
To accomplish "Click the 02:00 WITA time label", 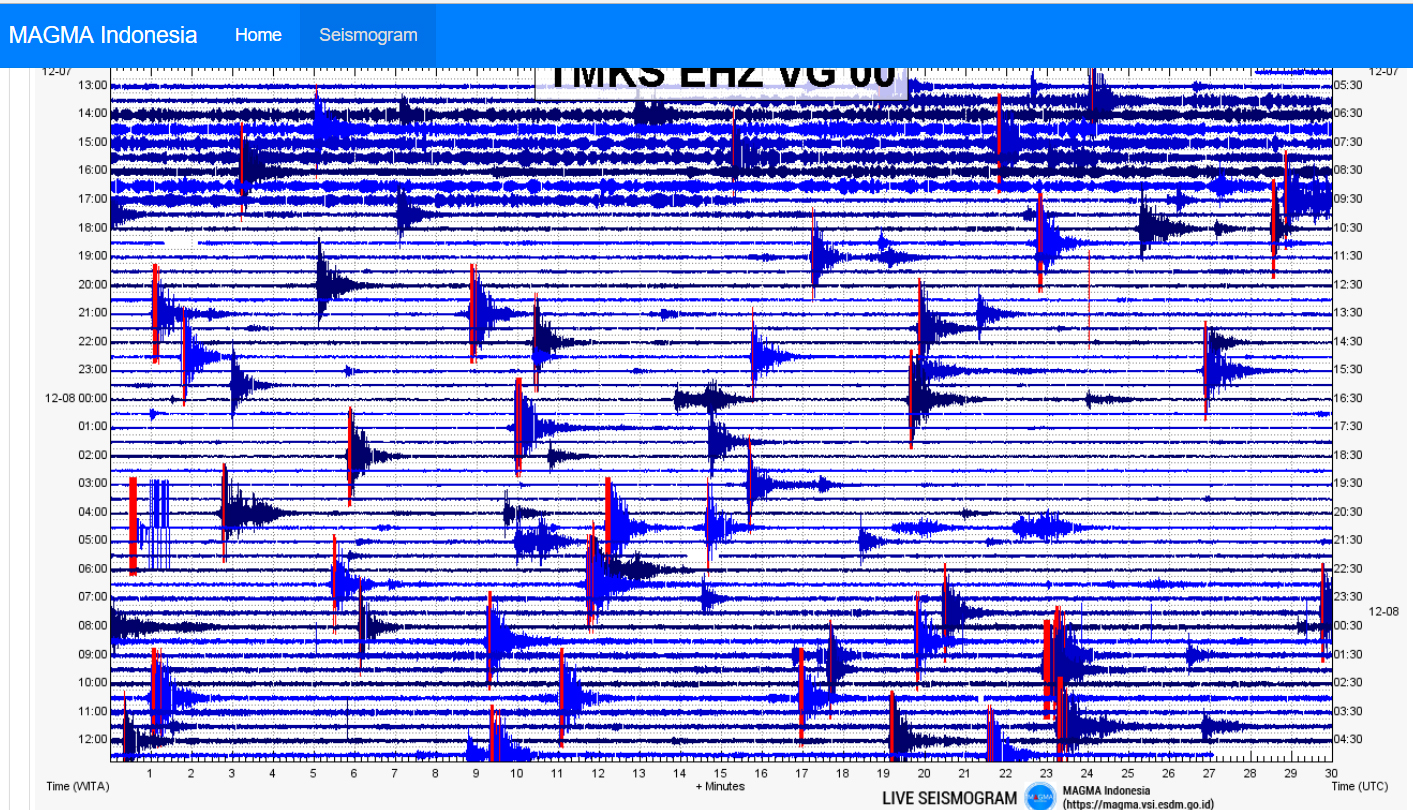I will click(x=92, y=455).
